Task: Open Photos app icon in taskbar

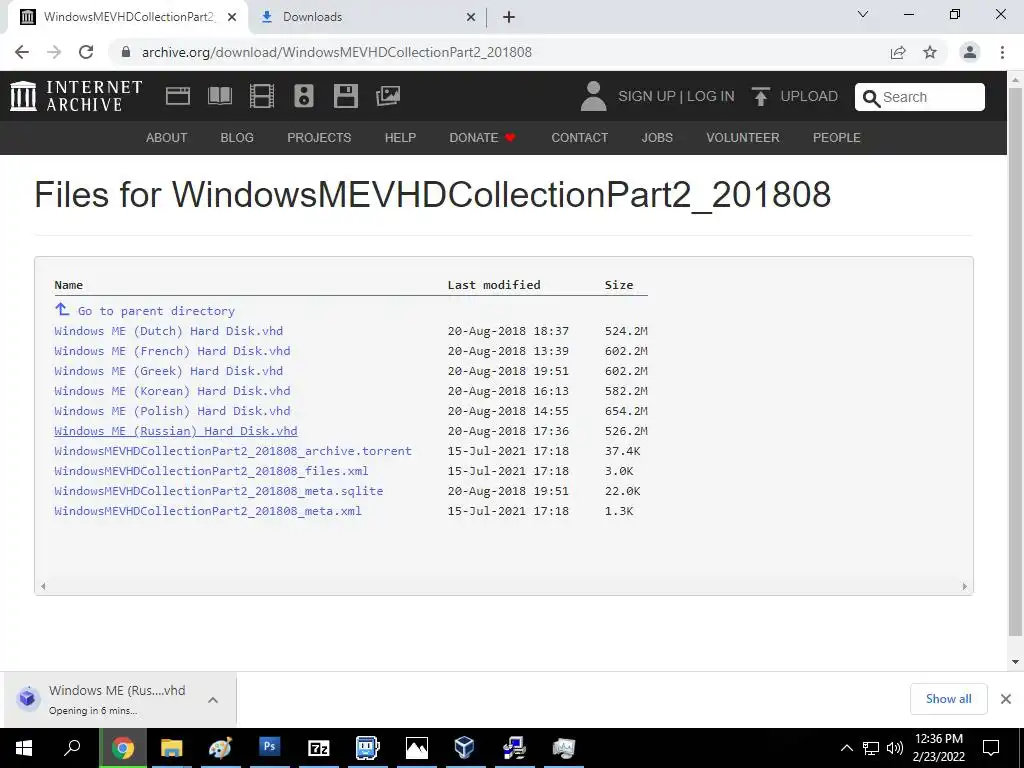Action: coord(417,748)
